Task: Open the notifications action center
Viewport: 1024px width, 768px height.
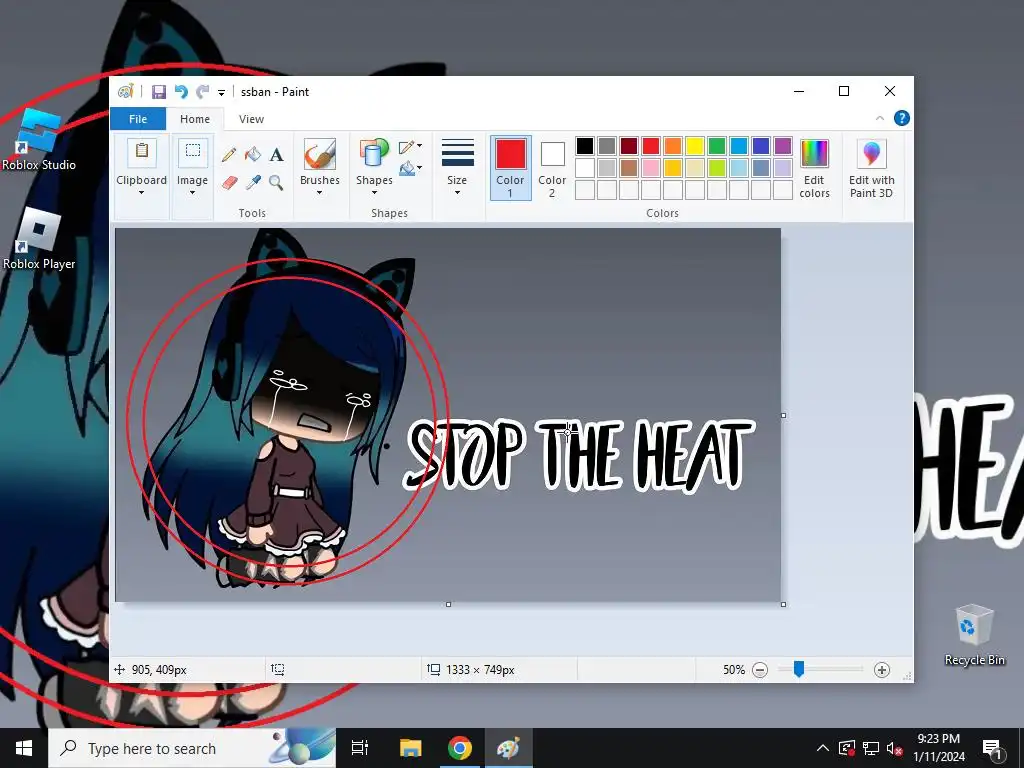Action: pos(992,748)
